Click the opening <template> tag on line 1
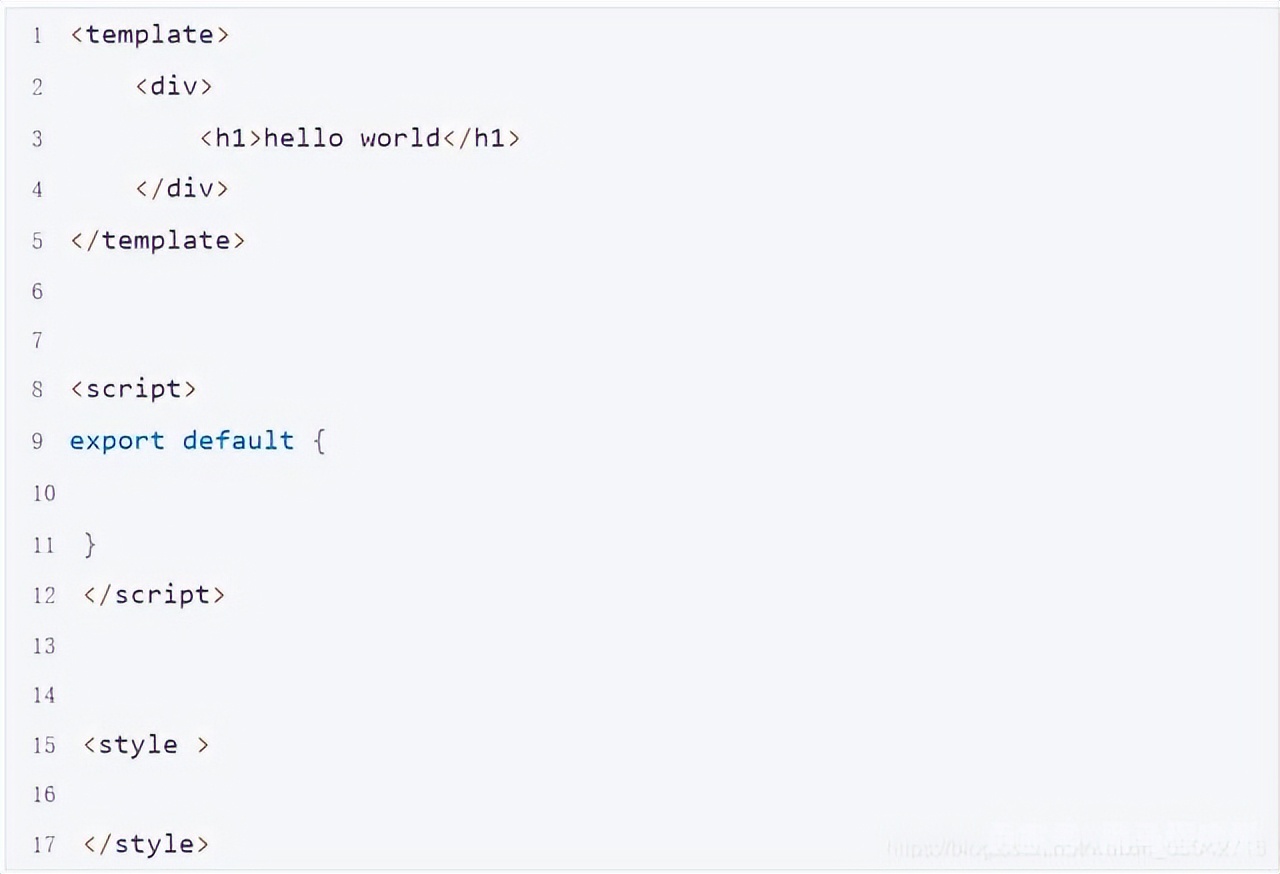The height and width of the screenshot is (874, 1280). 150,35
